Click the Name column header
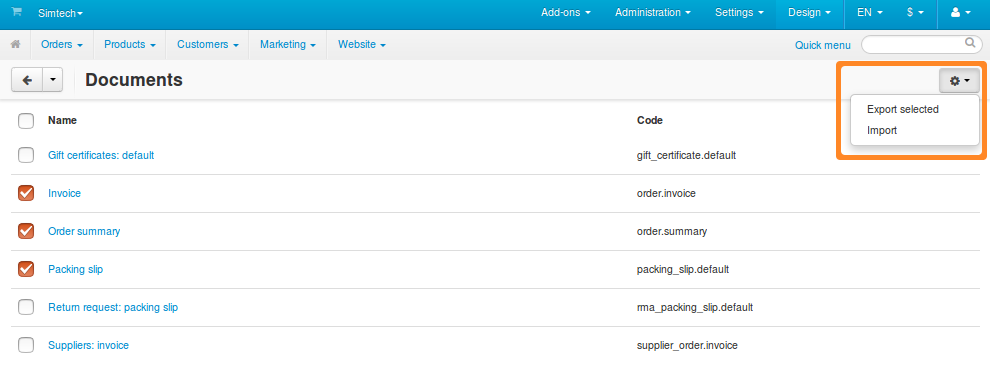The image size is (990, 375). (63, 121)
